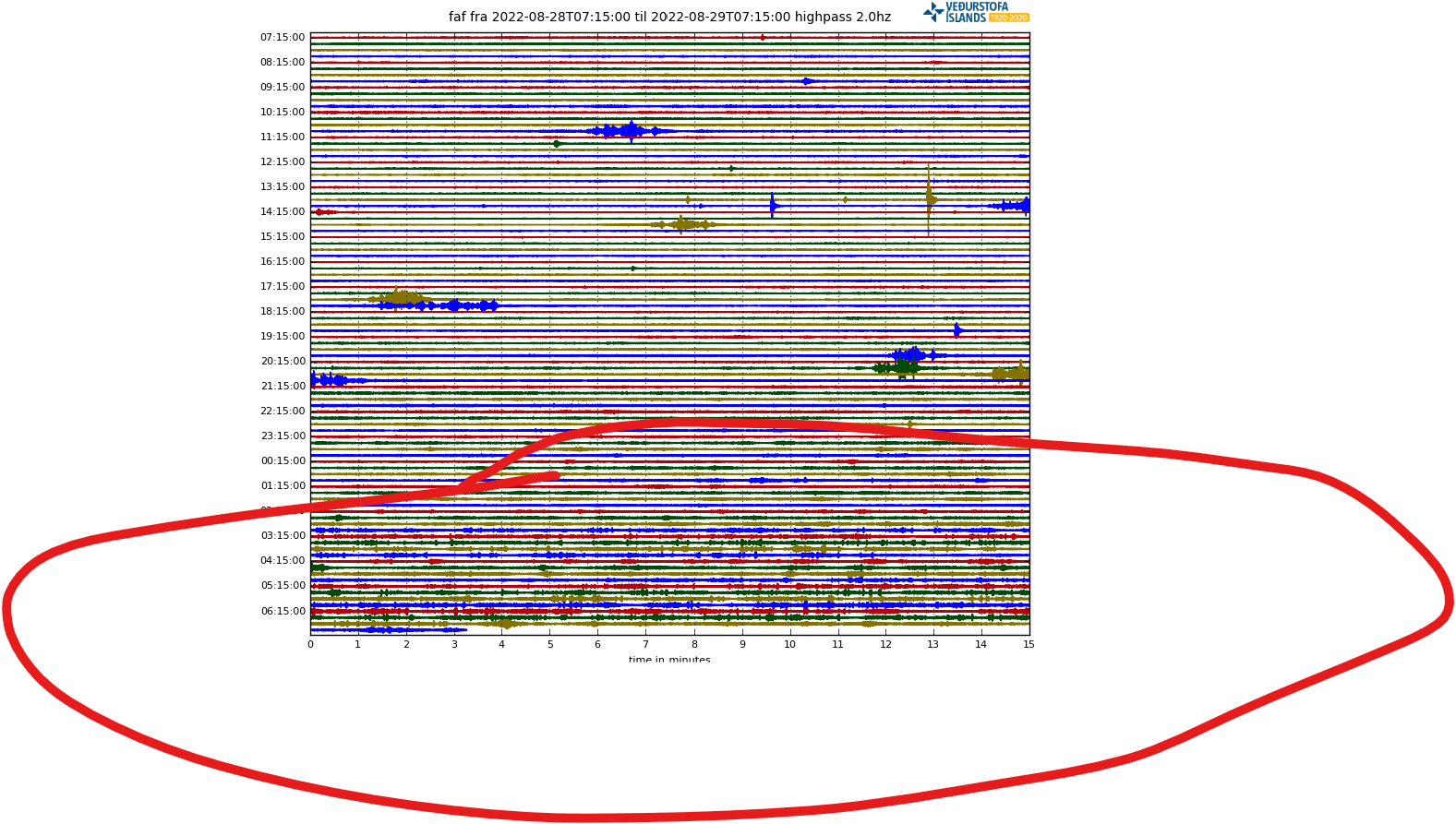Pick x-axis tick label 7
Viewport: 1456px width, 824px height.
[645, 645]
